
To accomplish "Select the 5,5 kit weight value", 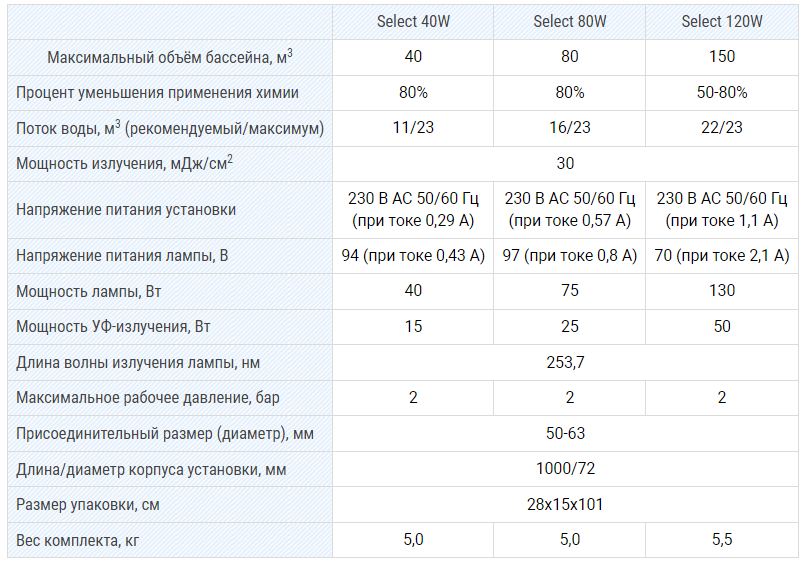I will point(722,540).
